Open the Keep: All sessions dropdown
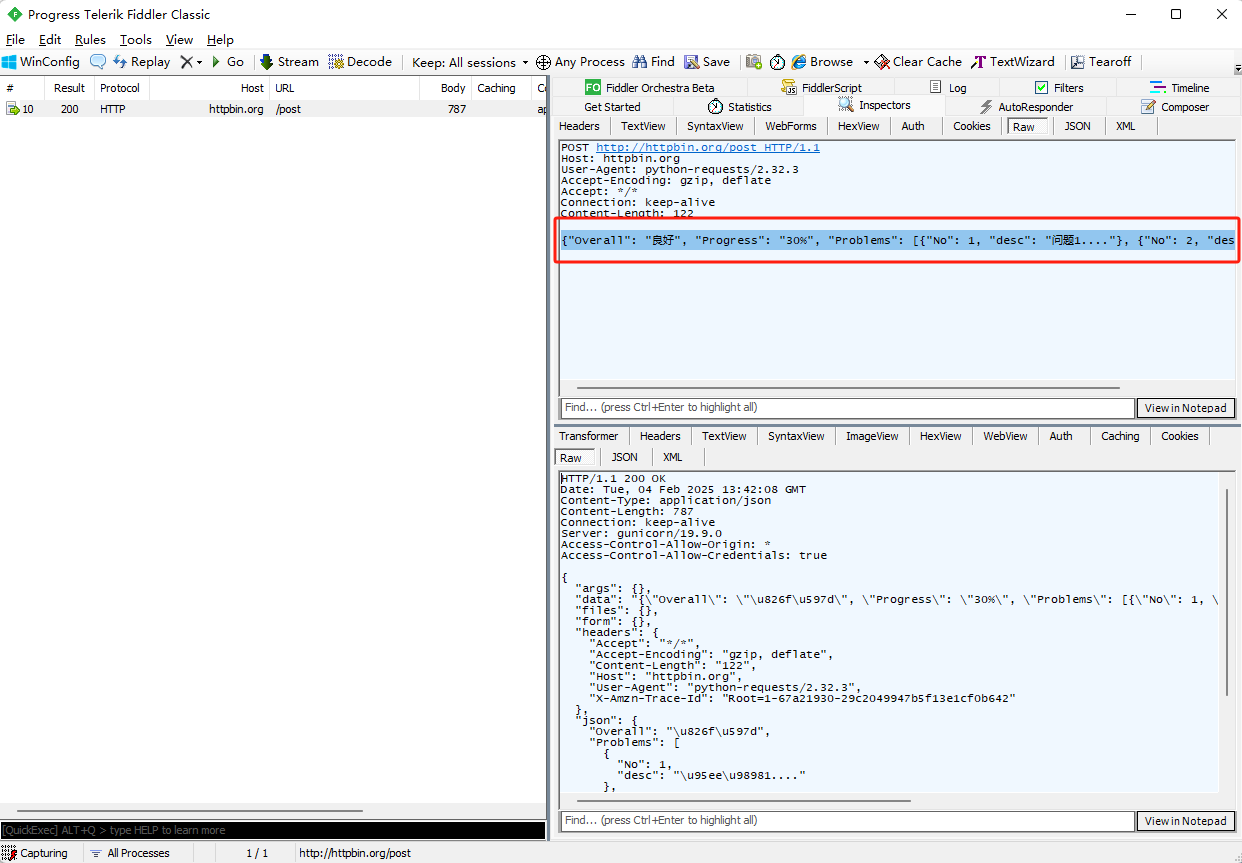This screenshot has height=863, width=1242. click(x=470, y=62)
